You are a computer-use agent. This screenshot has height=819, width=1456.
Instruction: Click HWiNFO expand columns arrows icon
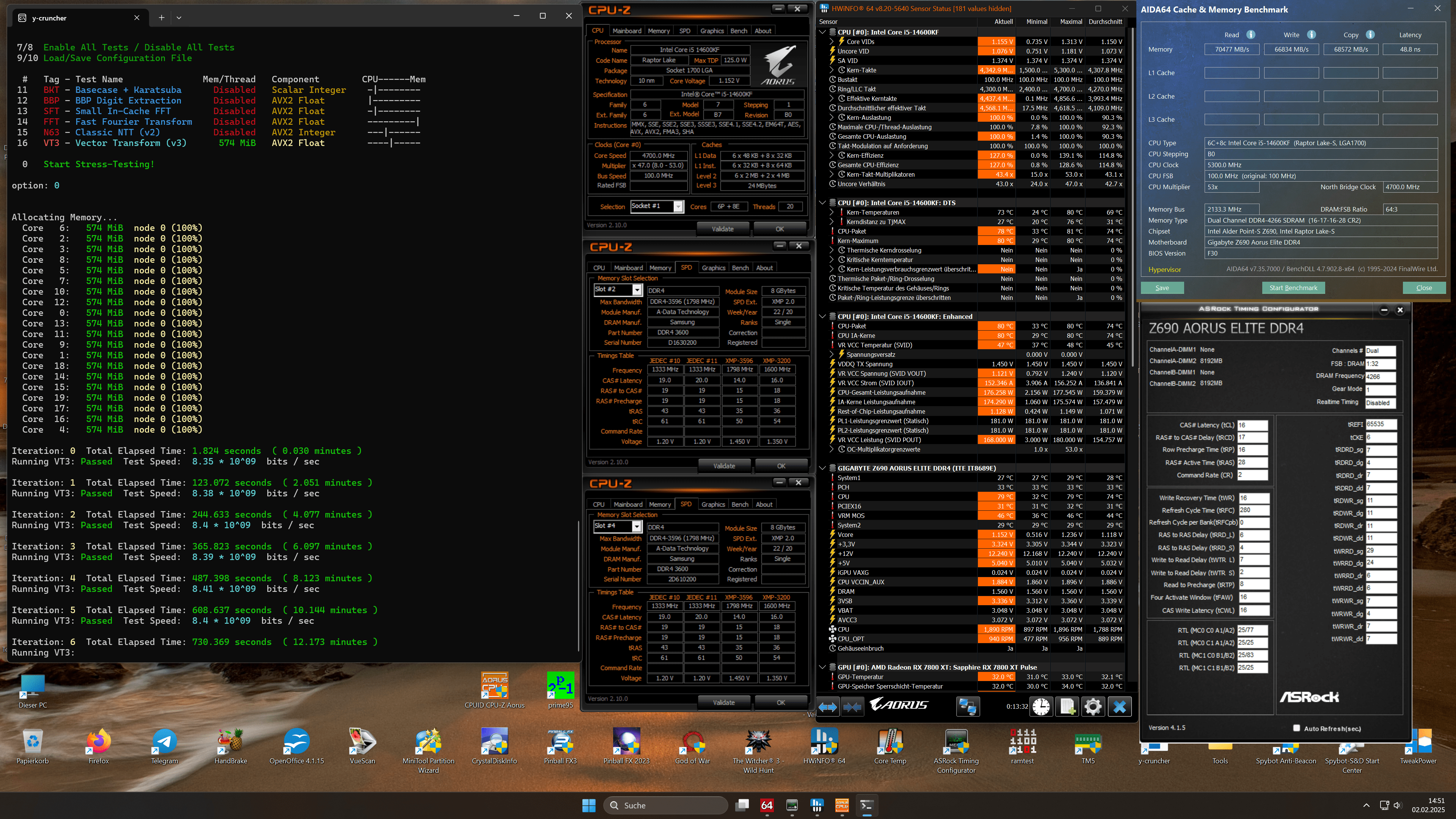click(x=828, y=706)
